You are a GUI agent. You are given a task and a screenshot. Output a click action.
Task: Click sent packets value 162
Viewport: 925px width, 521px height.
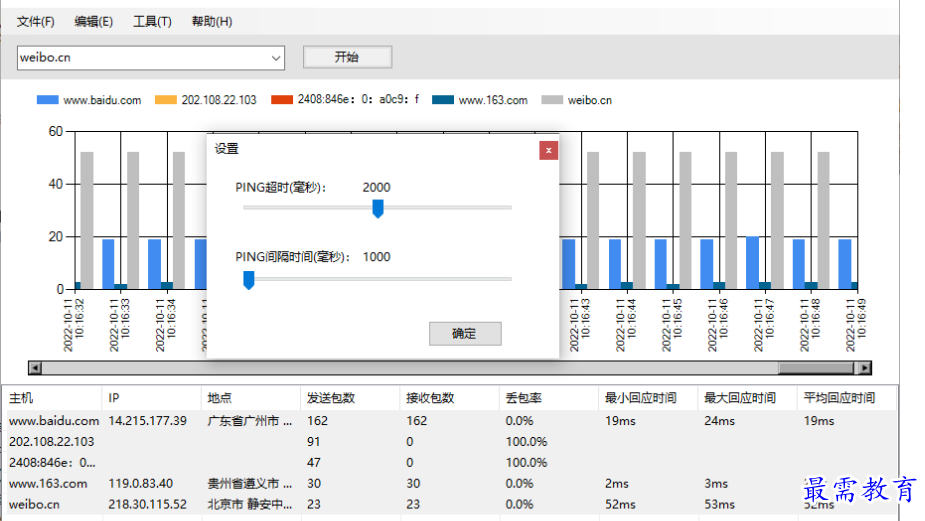pyautogui.click(x=317, y=421)
